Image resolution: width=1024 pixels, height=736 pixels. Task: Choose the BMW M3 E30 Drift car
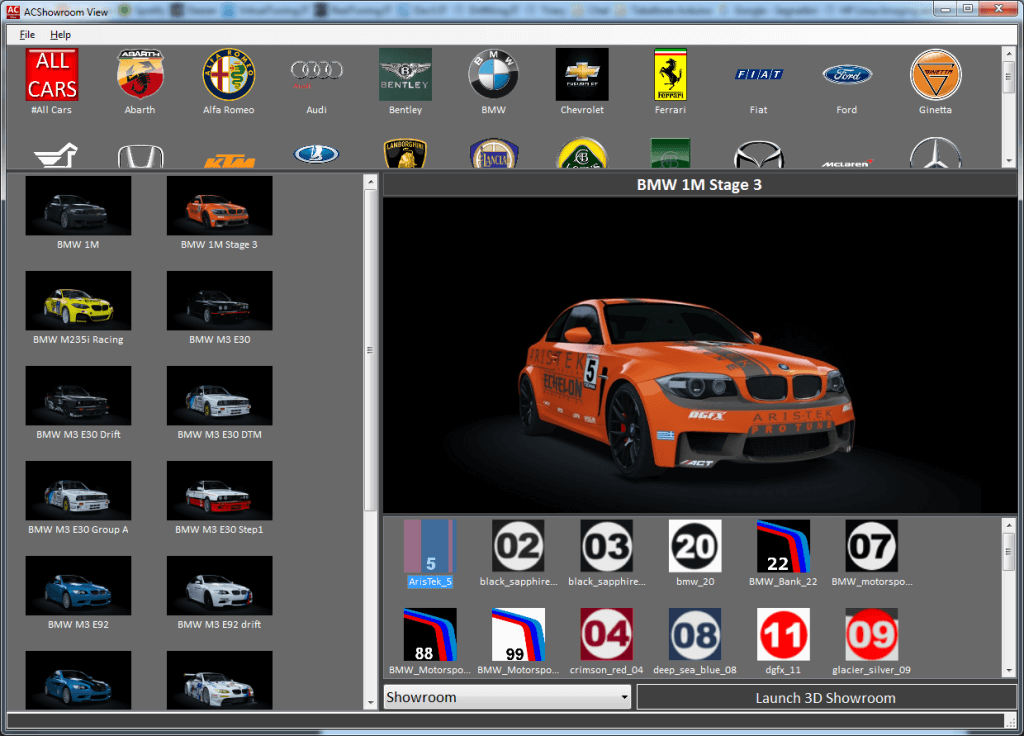click(x=78, y=396)
